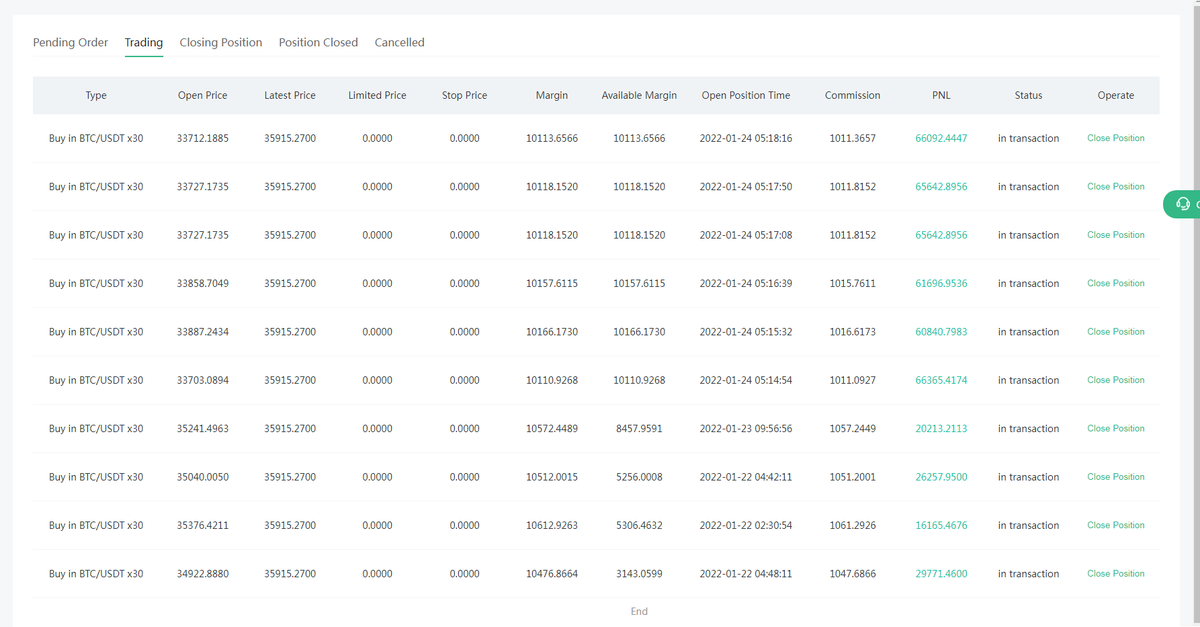Select the Trading tab

144,42
